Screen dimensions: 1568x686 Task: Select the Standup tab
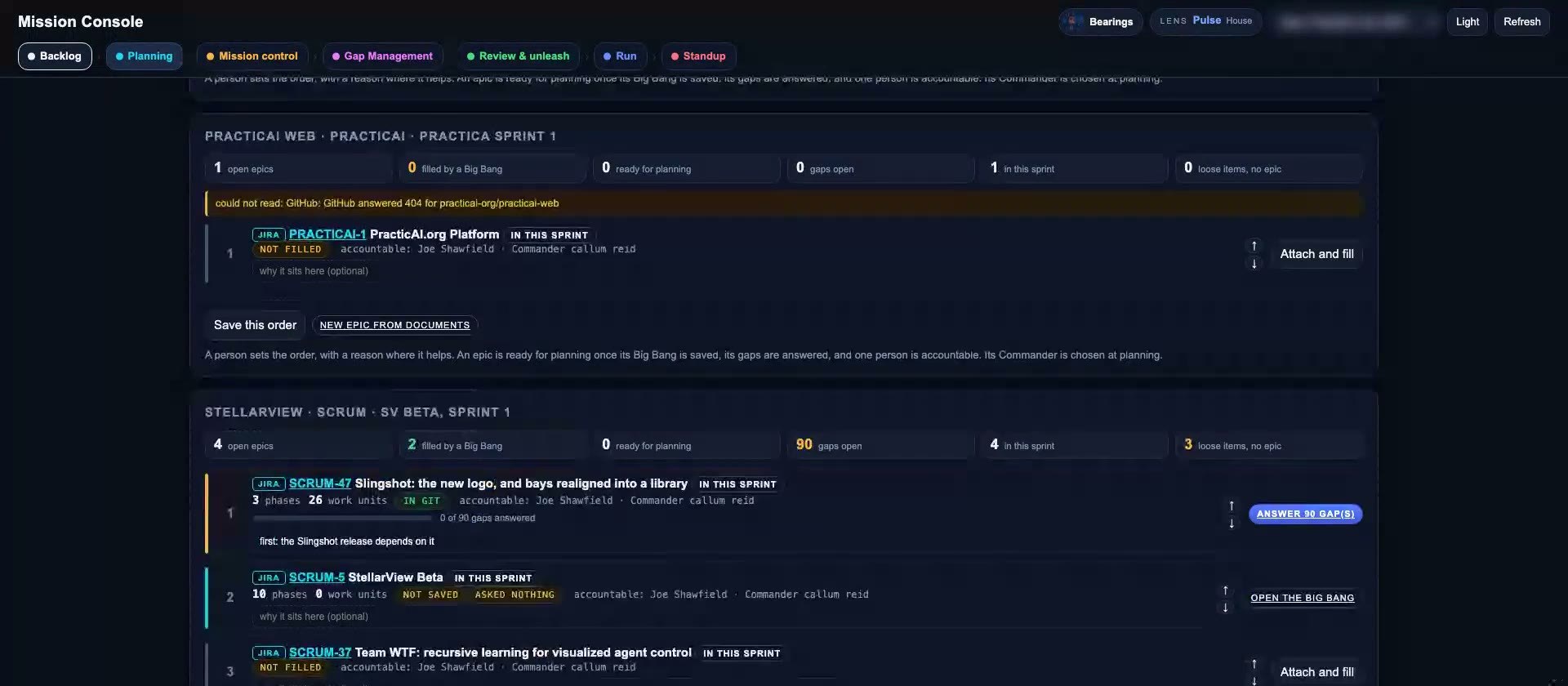698,56
